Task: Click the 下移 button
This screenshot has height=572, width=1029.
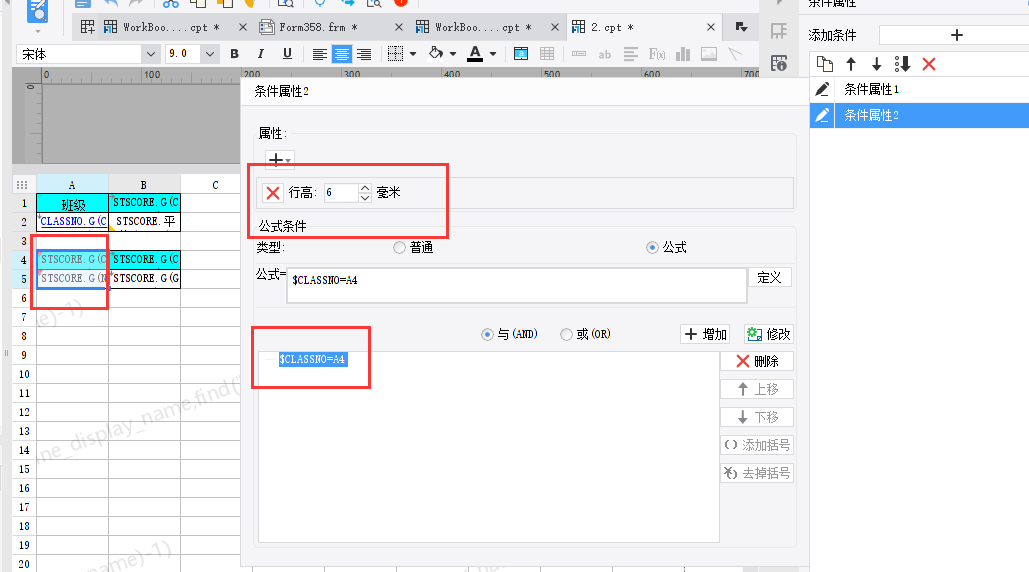Action: [757, 417]
